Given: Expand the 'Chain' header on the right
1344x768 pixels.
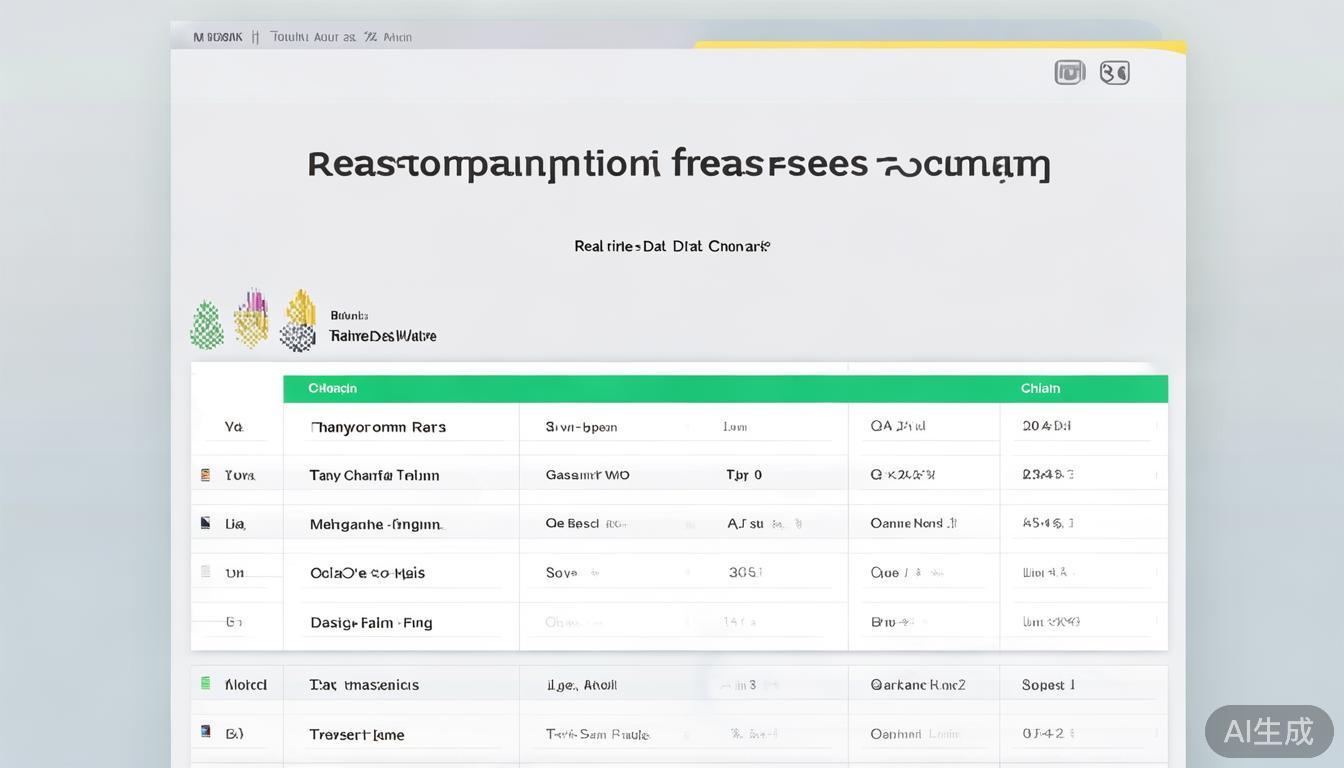Looking at the screenshot, I should (1040, 387).
